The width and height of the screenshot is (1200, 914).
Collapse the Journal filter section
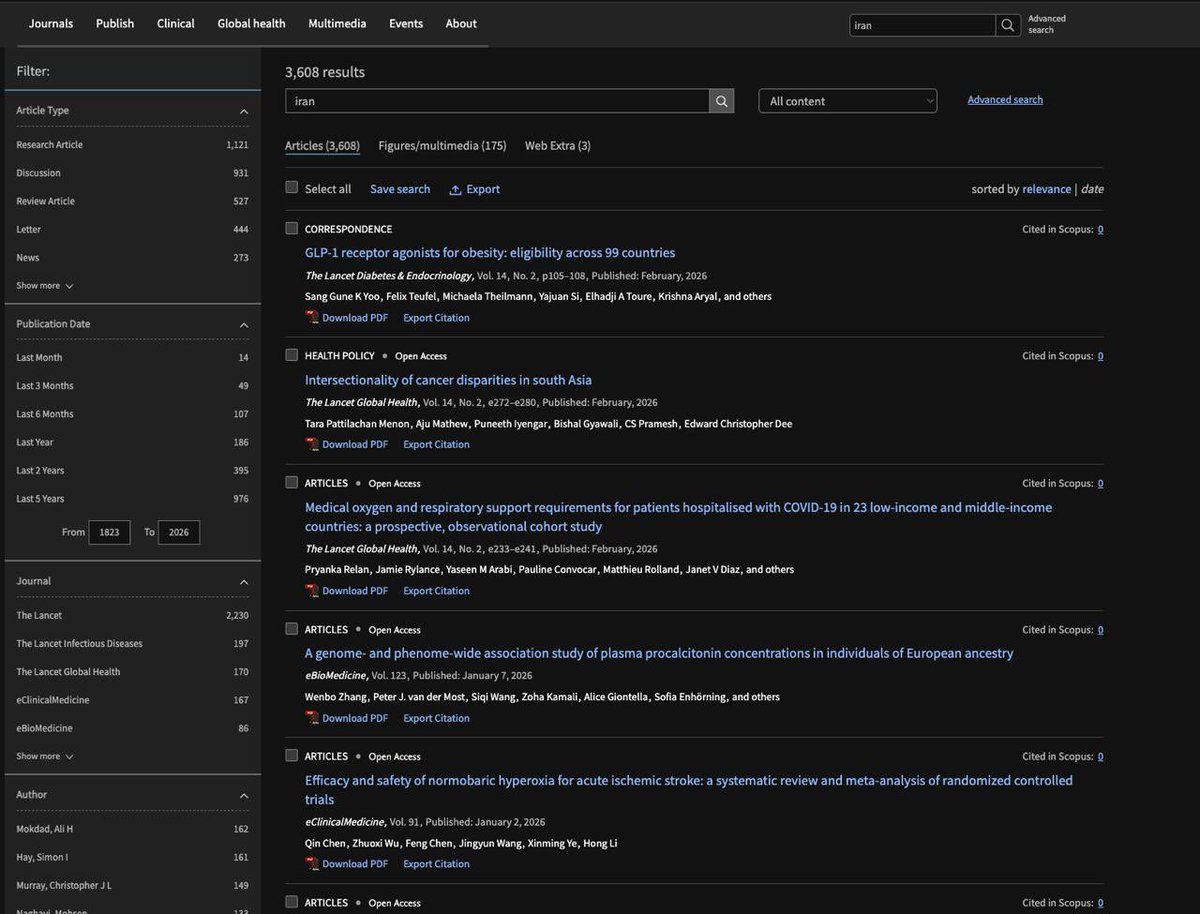244,582
